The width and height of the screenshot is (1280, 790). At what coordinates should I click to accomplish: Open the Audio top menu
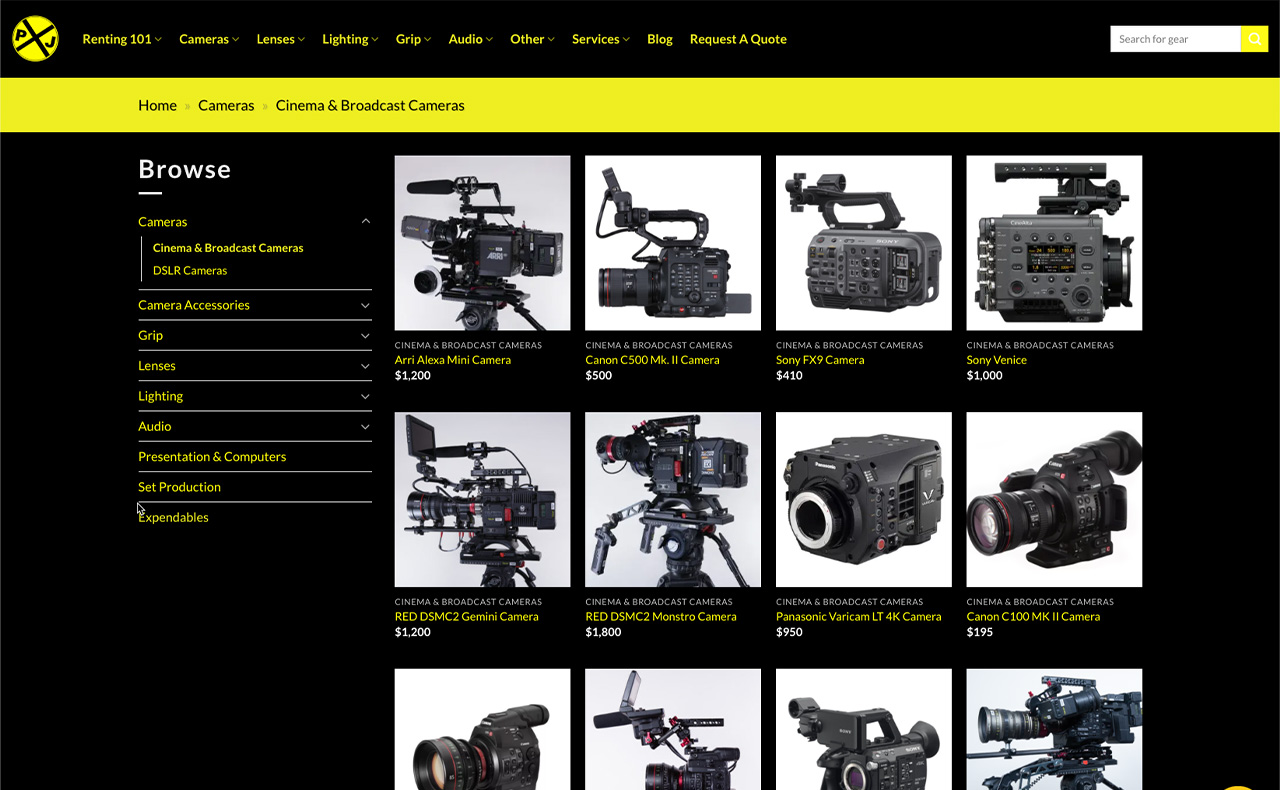[470, 39]
